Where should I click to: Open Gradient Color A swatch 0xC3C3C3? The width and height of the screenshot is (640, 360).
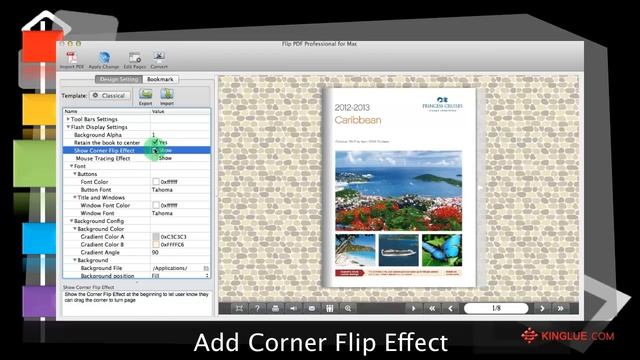pyautogui.click(x=156, y=237)
